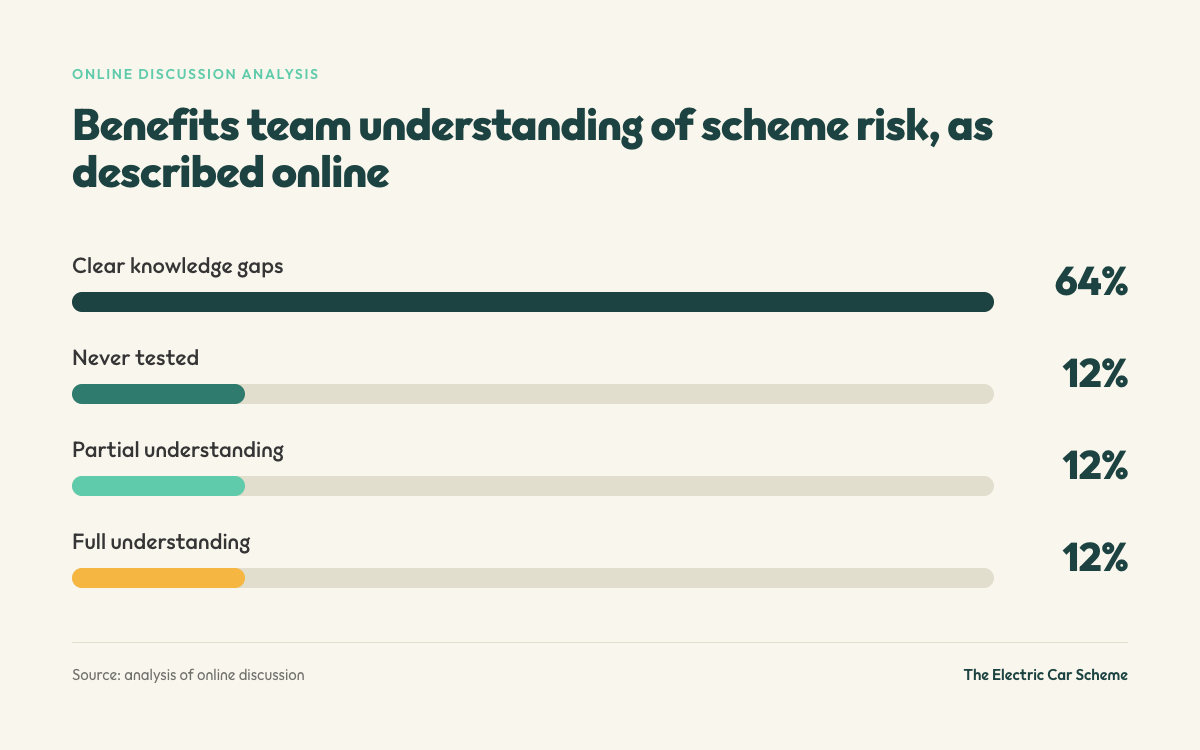Screen dimensions: 1200x750
Task: Click 'The Electric Car Scheme' brand text
Action: (1046, 675)
